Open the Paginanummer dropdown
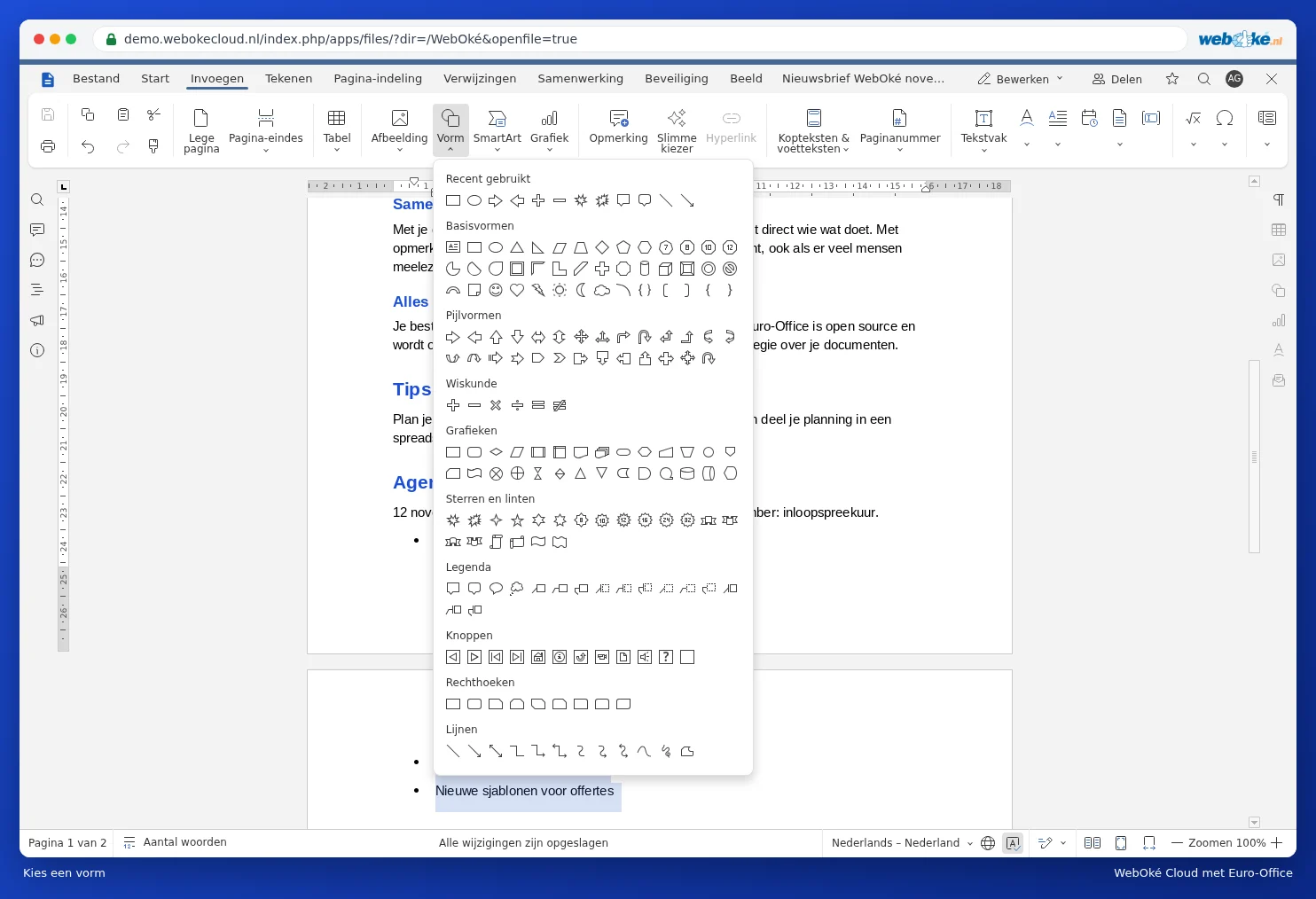 [x=900, y=130]
